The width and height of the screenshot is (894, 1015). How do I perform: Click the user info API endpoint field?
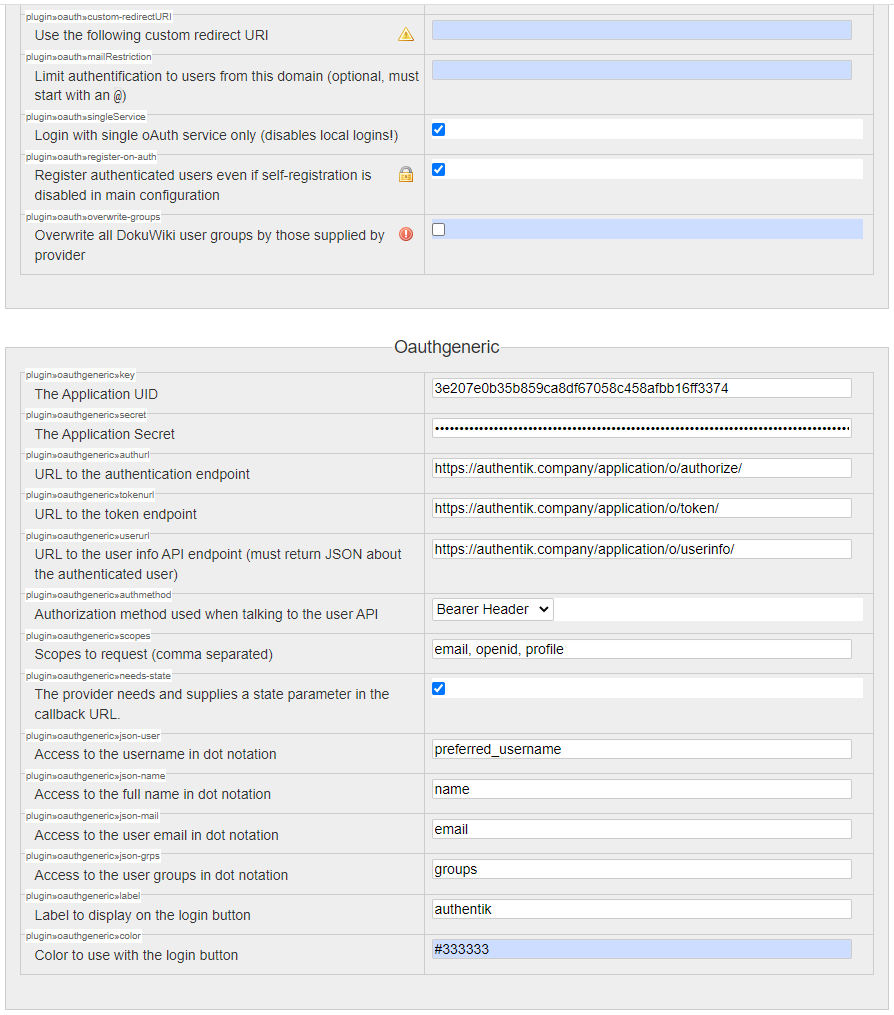[641, 548]
